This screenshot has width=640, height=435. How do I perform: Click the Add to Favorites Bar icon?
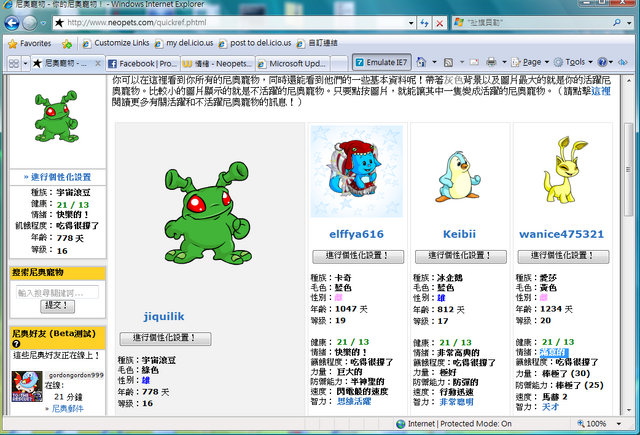tap(67, 44)
